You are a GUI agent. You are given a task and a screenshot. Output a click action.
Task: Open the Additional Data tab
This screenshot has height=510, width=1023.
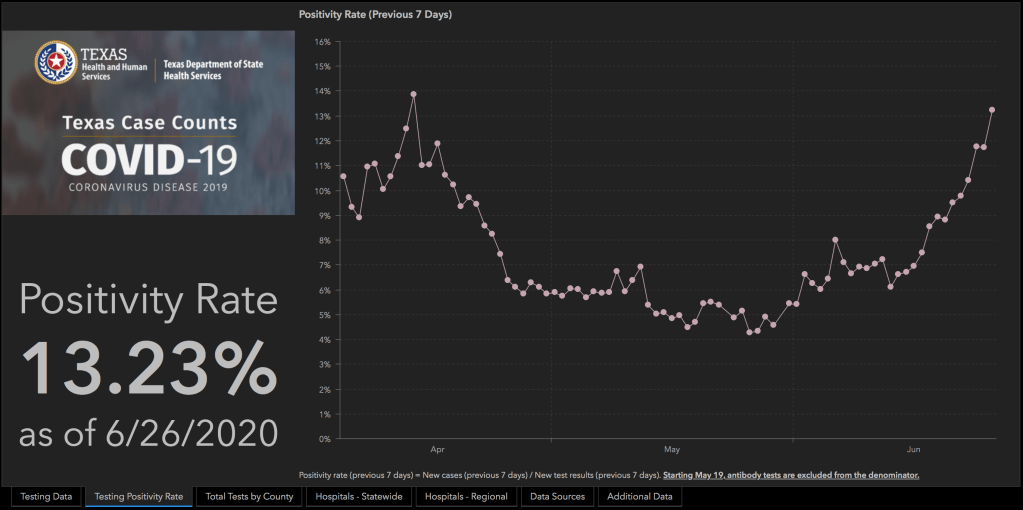tap(642, 496)
